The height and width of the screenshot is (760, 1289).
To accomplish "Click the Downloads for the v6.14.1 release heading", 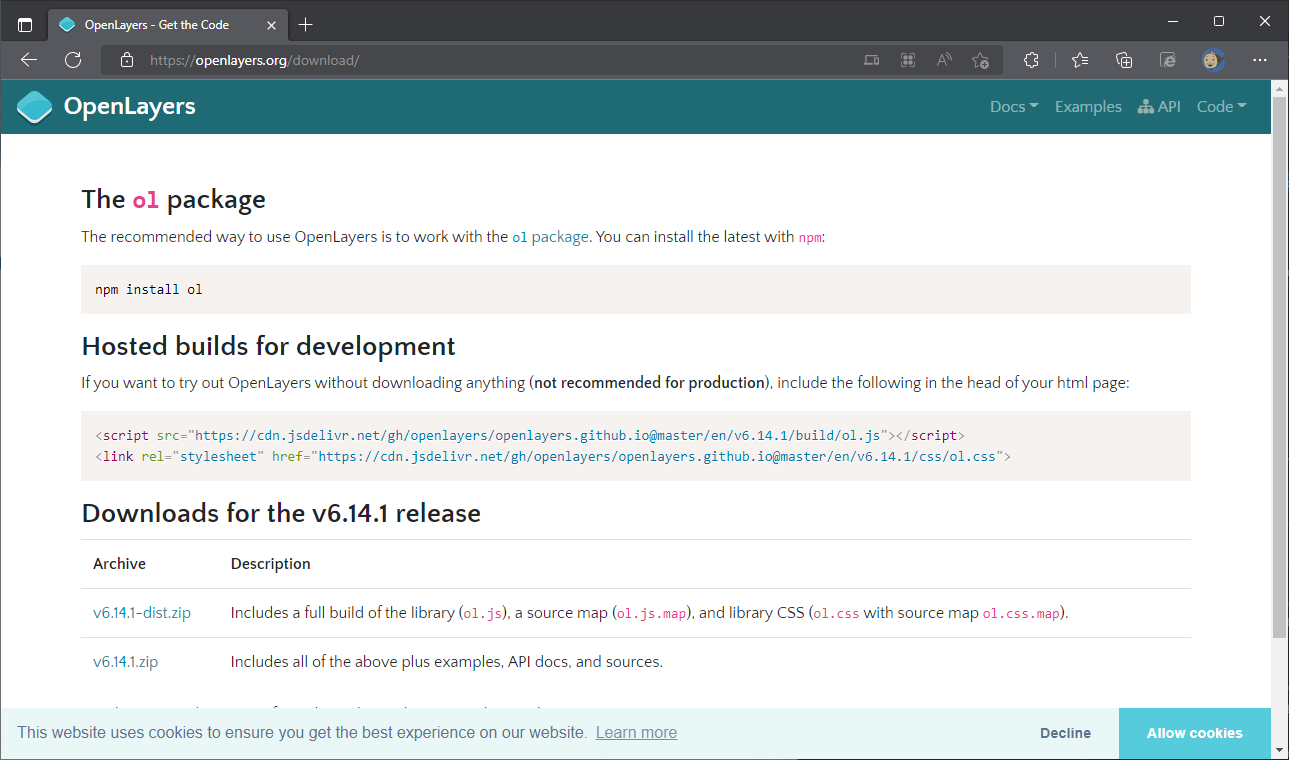I will tap(281, 513).
